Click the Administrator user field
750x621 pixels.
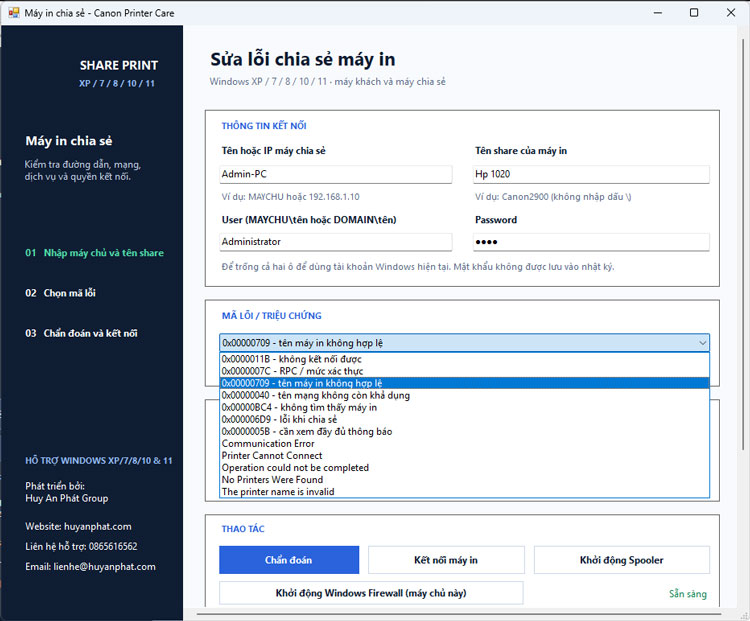point(335,242)
